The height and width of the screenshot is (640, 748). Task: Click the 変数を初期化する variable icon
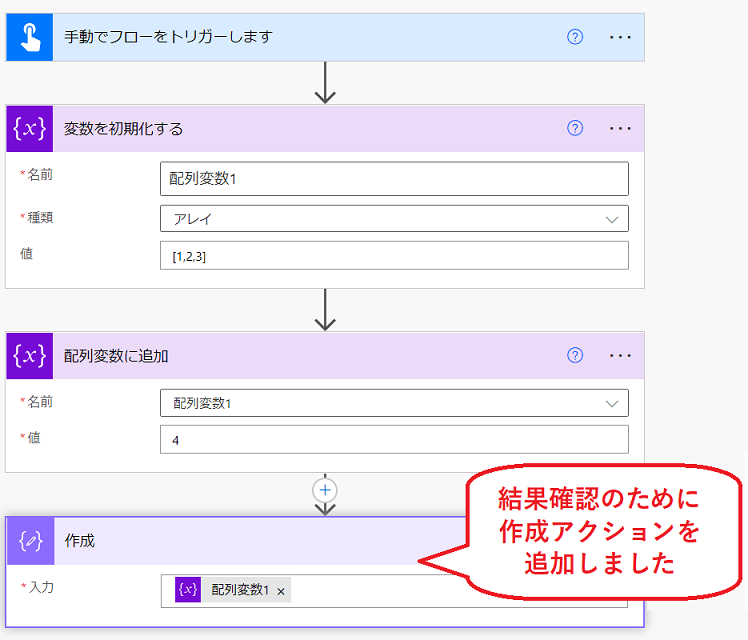pyautogui.click(x=29, y=129)
